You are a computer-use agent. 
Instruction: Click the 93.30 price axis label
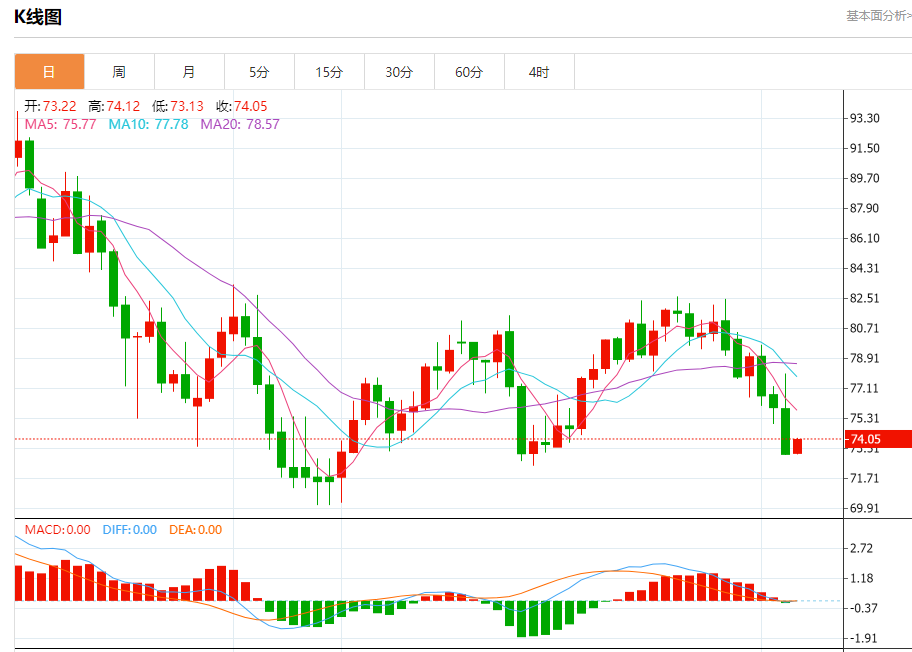864,118
